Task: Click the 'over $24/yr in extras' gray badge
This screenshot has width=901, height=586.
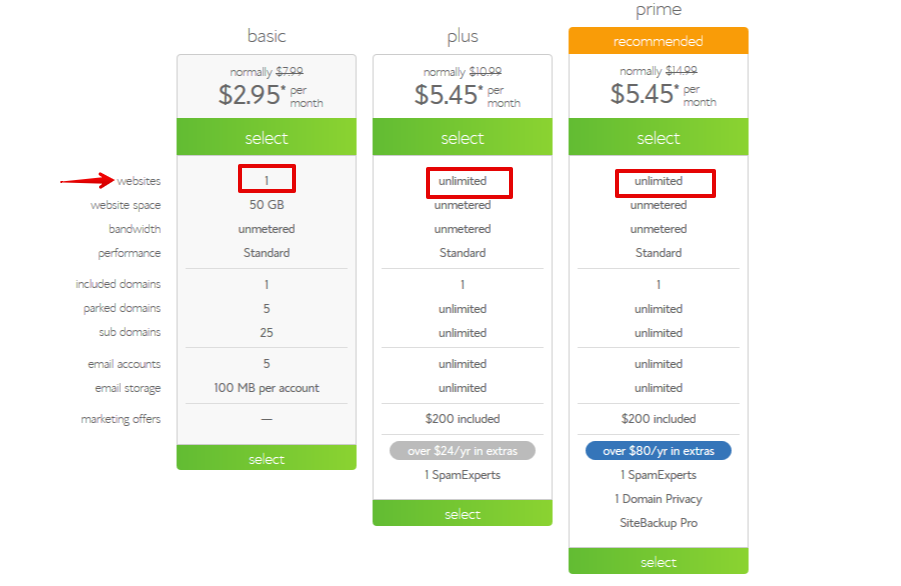Action: pos(462,450)
